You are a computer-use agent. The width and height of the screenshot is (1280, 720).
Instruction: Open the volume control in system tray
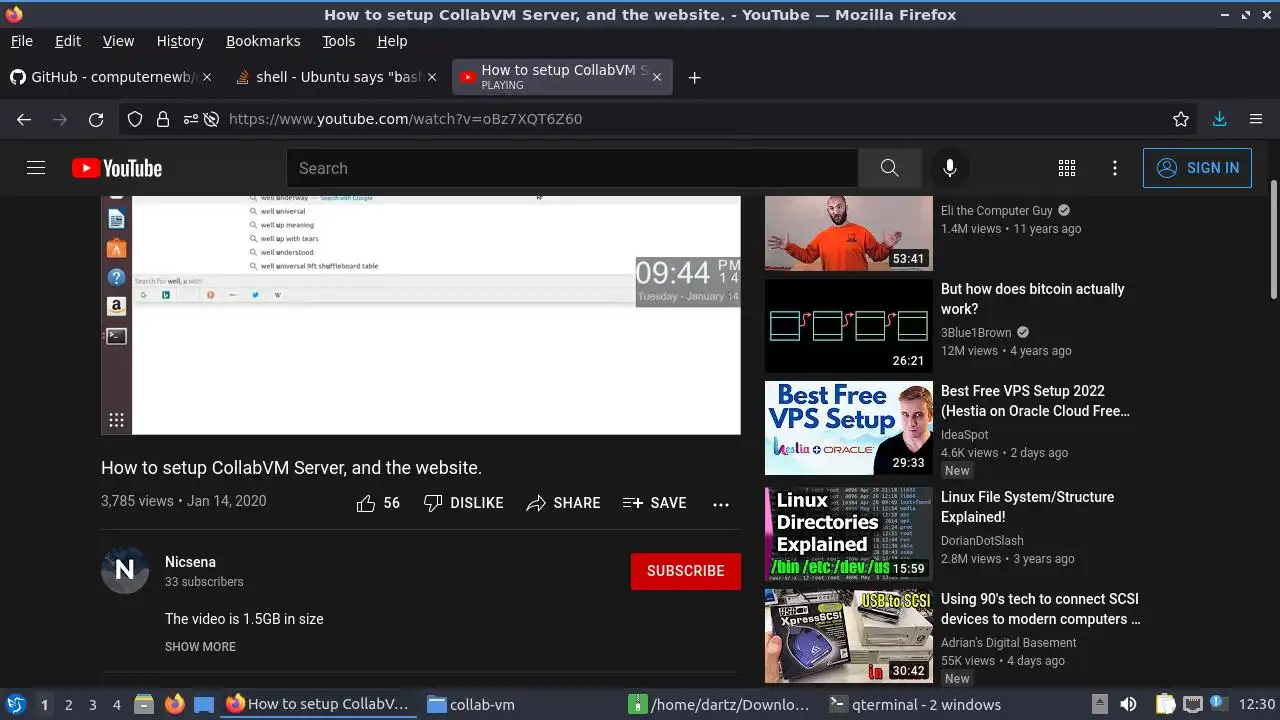pyautogui.click(x=1128, y=704)
